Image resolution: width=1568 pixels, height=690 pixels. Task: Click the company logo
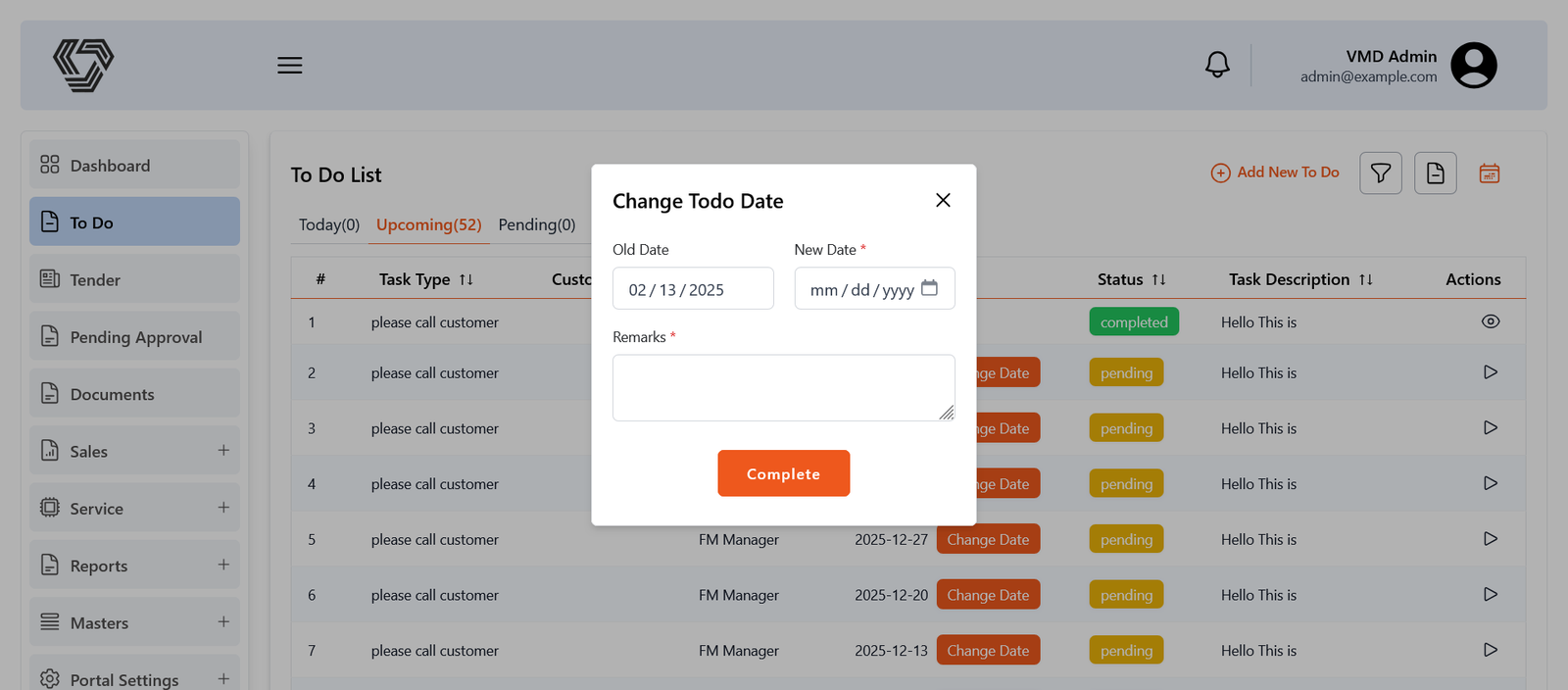[83, 66]
